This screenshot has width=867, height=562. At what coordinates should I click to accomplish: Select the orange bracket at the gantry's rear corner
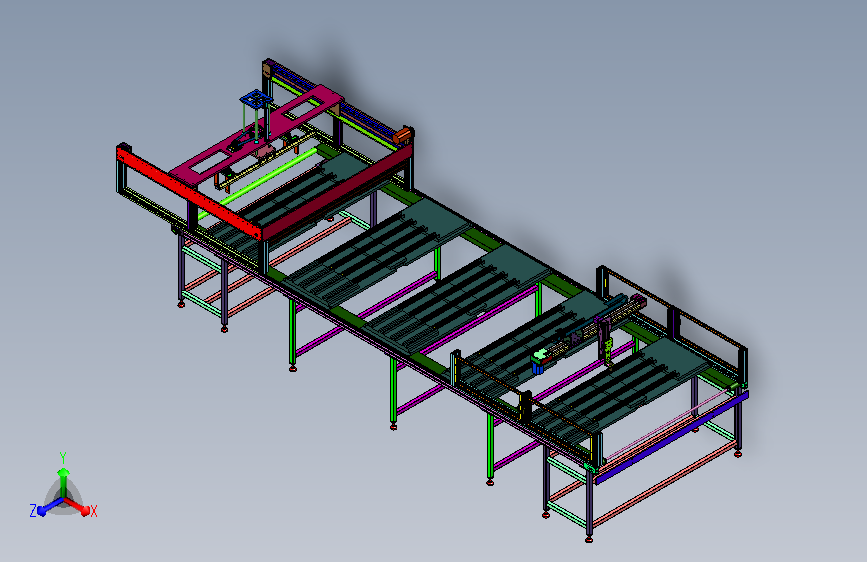coord(403,135)
